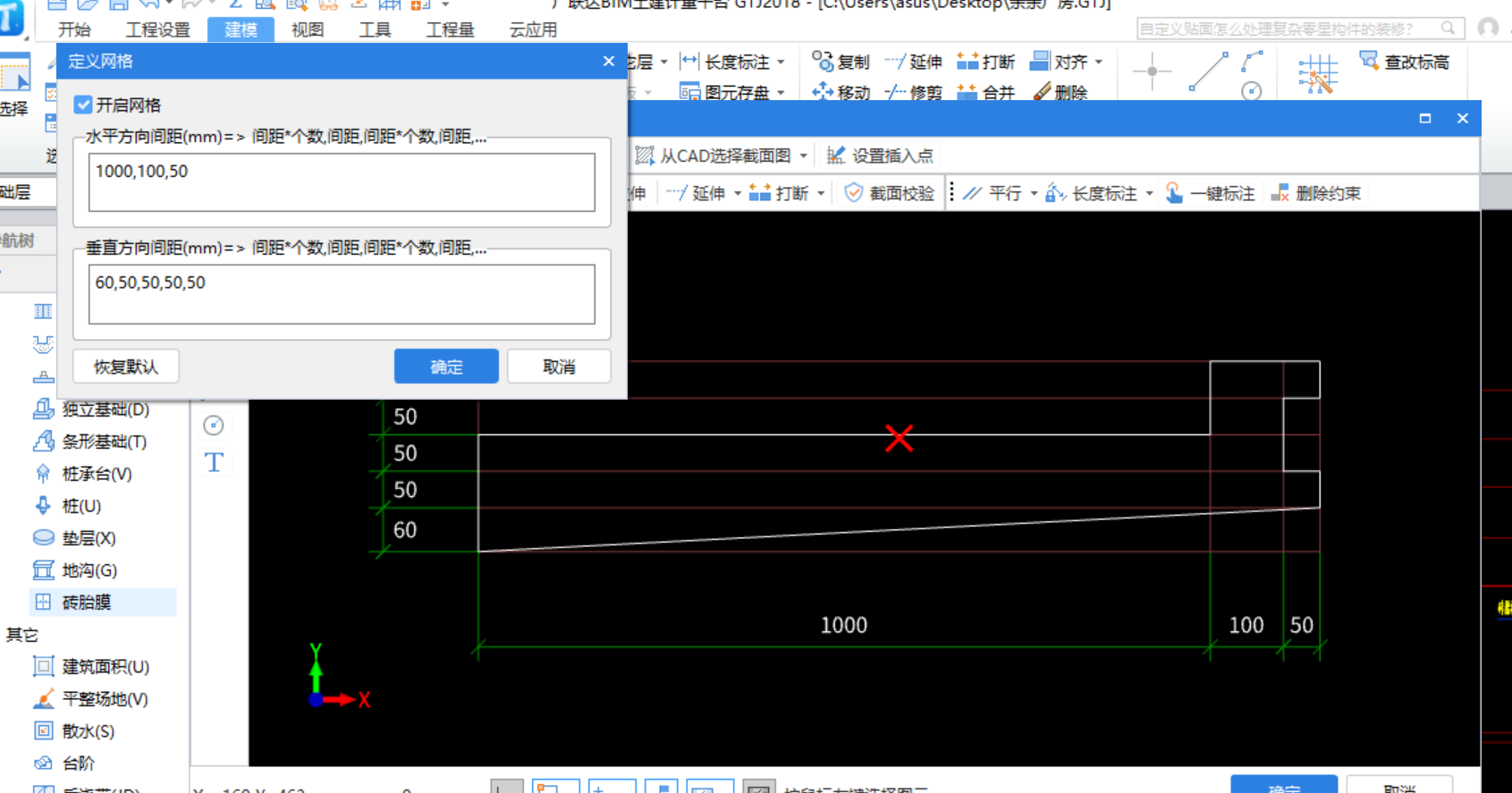Click the 删除约束 tool

pyautogui.click(x=1316, y=193)
